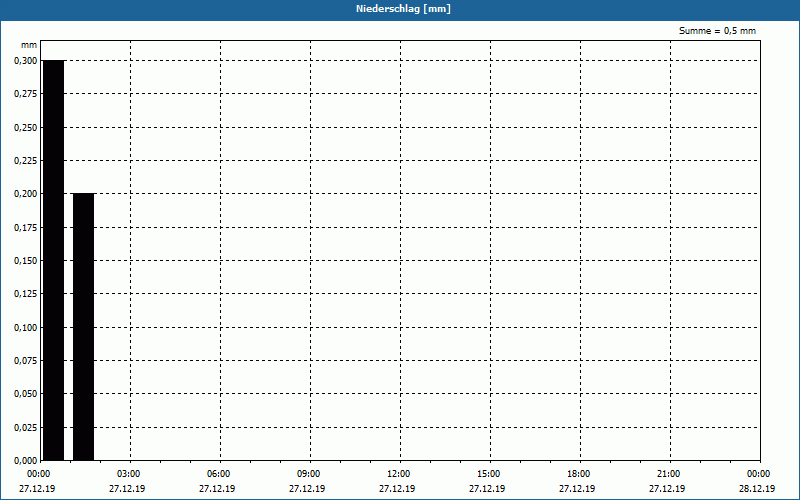Screen dimensions: 800x500
Task: Click the 0,075 y-axis label
Action: click(26, 361)
